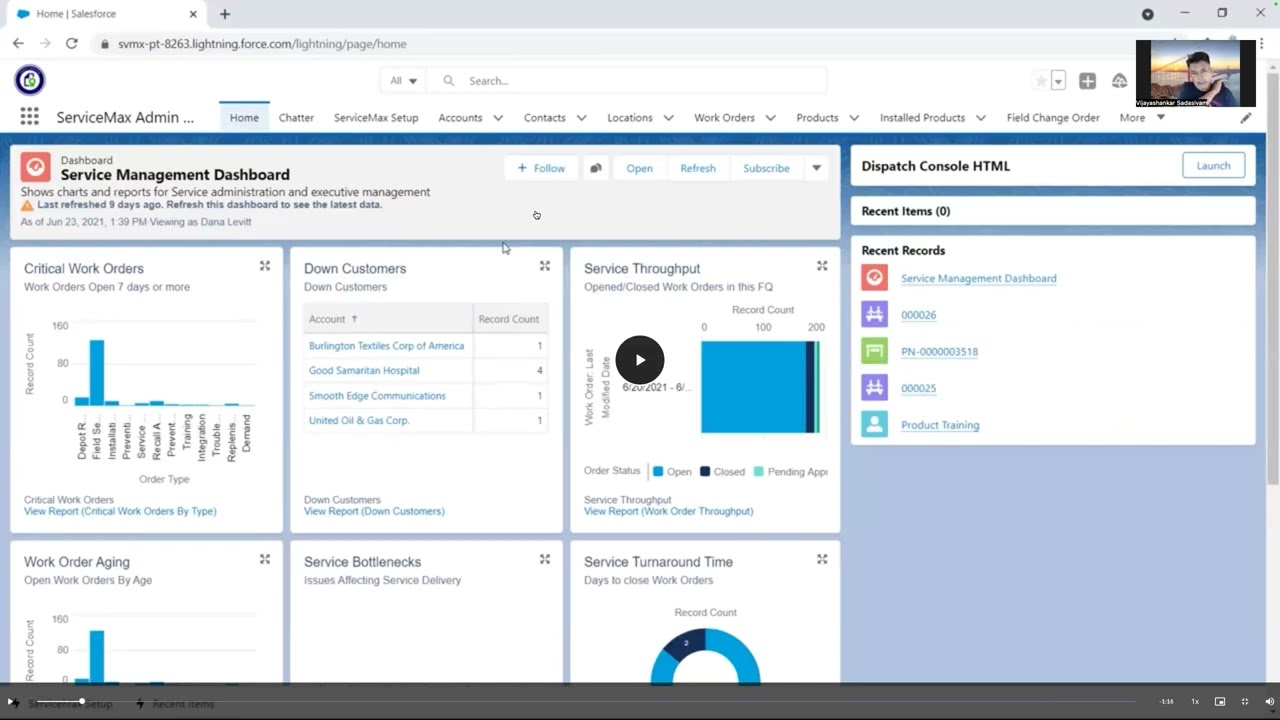Reload the page with the refresh icon

pos(72,43)
